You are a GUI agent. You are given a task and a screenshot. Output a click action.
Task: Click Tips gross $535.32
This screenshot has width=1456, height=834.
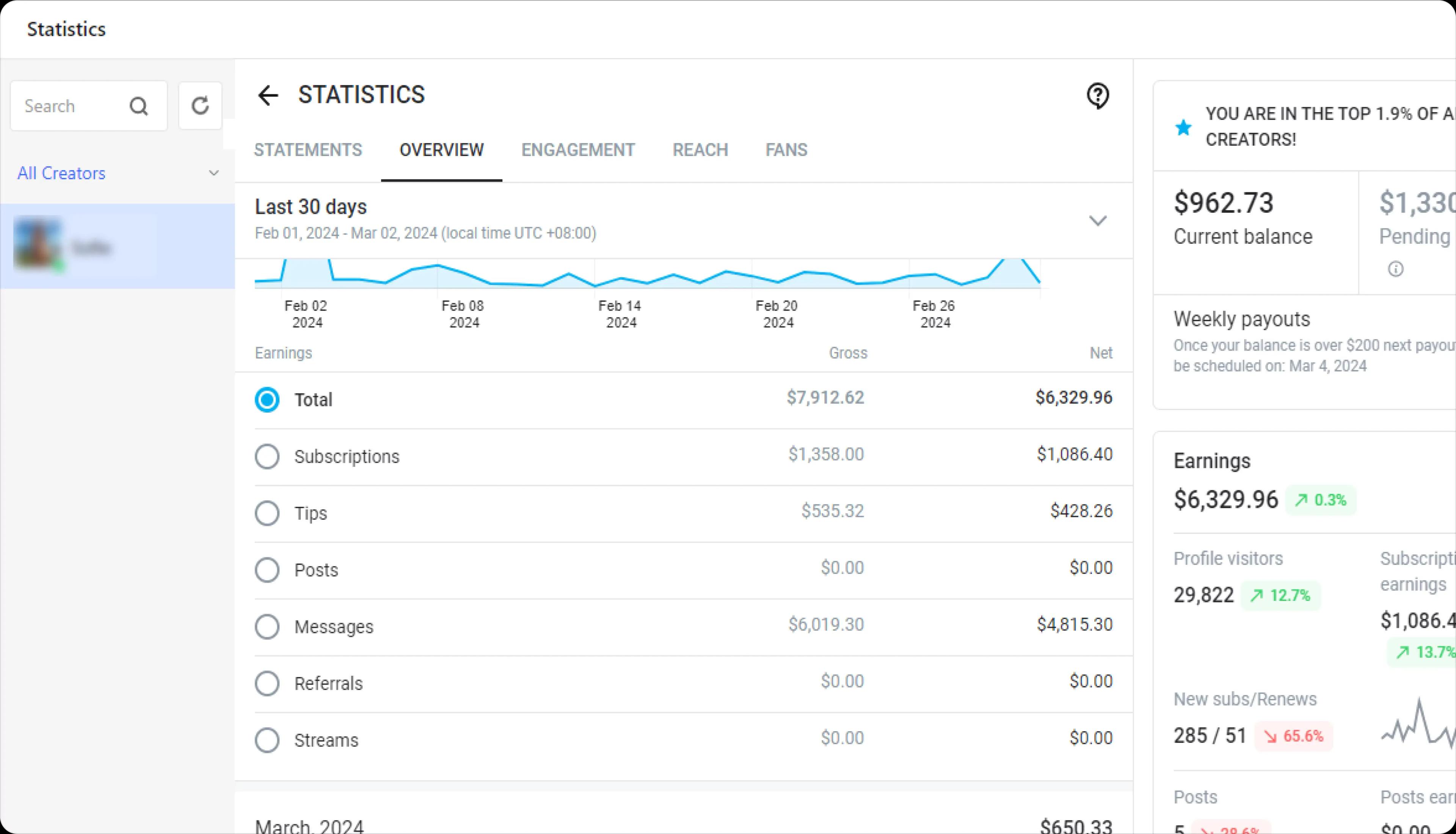(x=833, y=511)
